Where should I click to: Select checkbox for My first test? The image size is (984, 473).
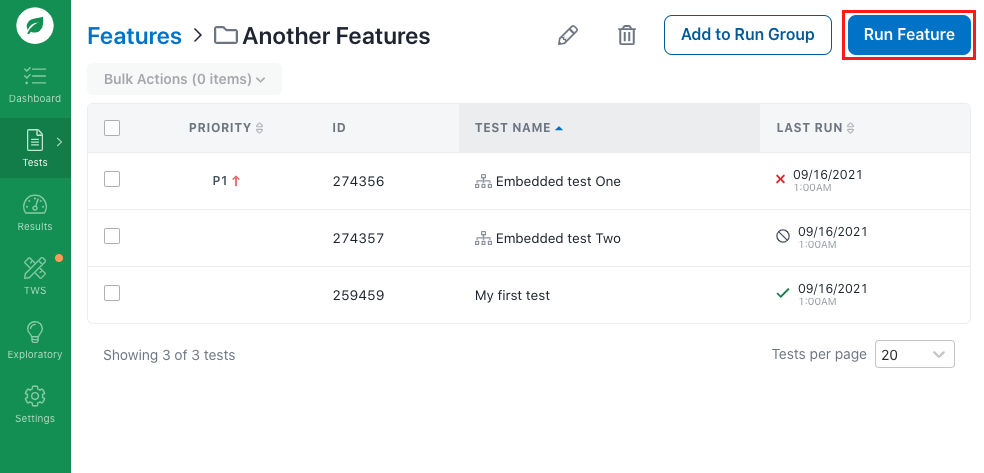112,293
